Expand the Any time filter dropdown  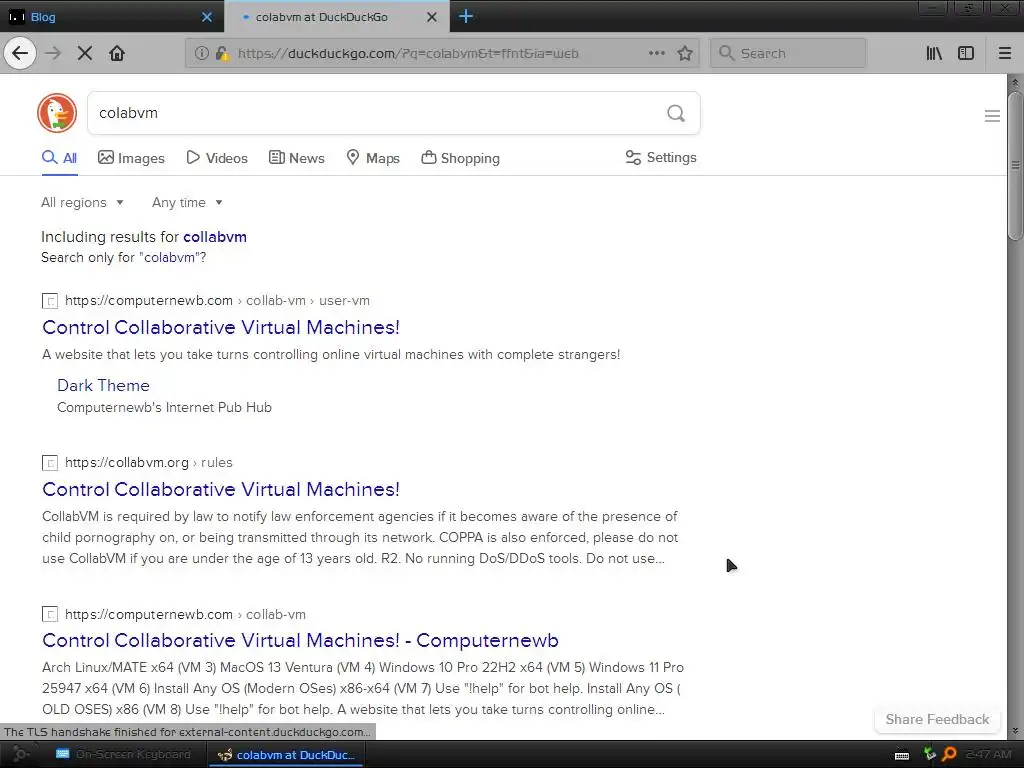coord(187,202)
